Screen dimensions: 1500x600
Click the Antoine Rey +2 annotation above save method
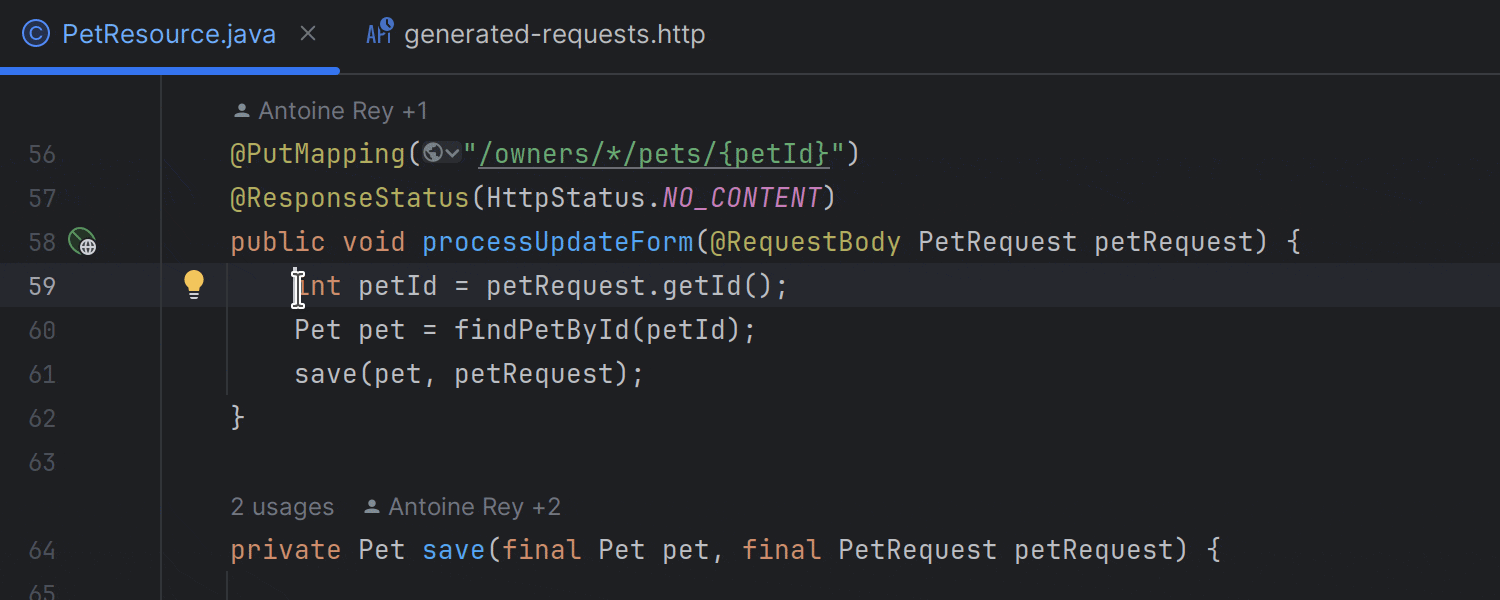[461, 506]
